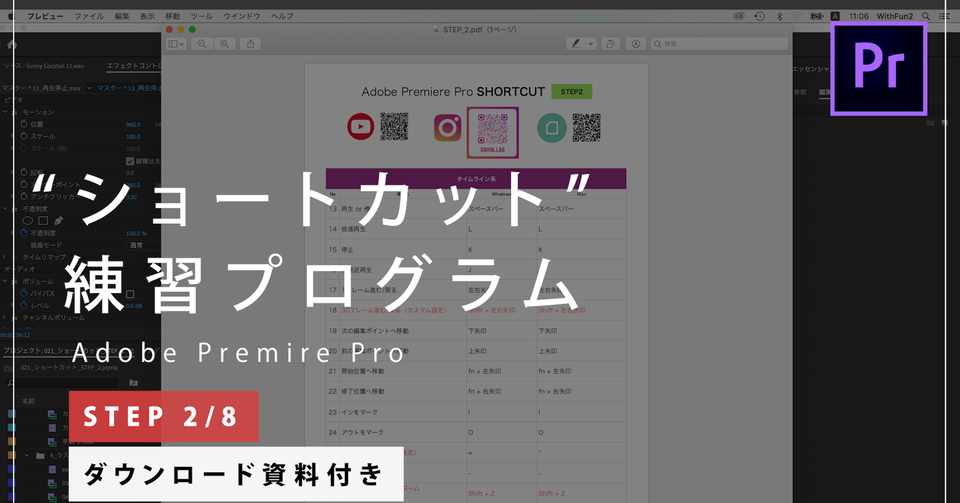
Task: Expand the folder in the project panel
Action: click(28, 455)
